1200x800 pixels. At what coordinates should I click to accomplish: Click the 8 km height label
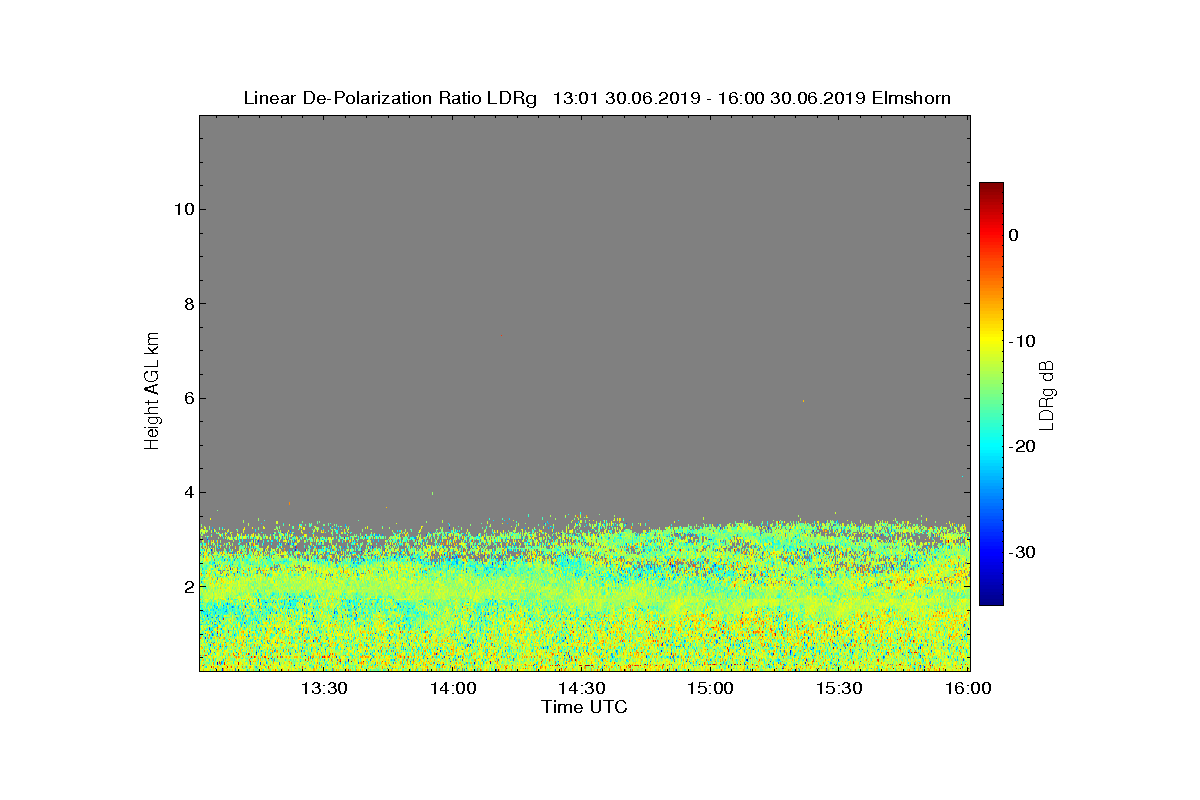(188, 304)
